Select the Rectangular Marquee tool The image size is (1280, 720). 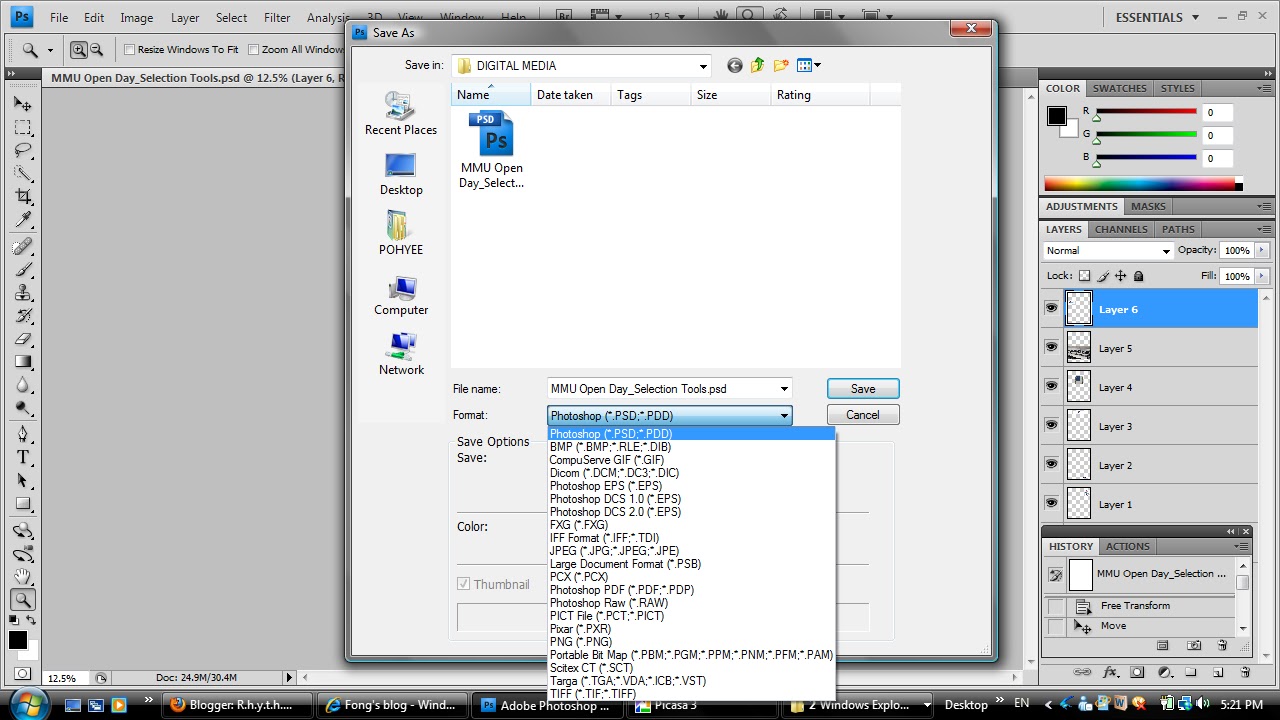click(23, 128)
